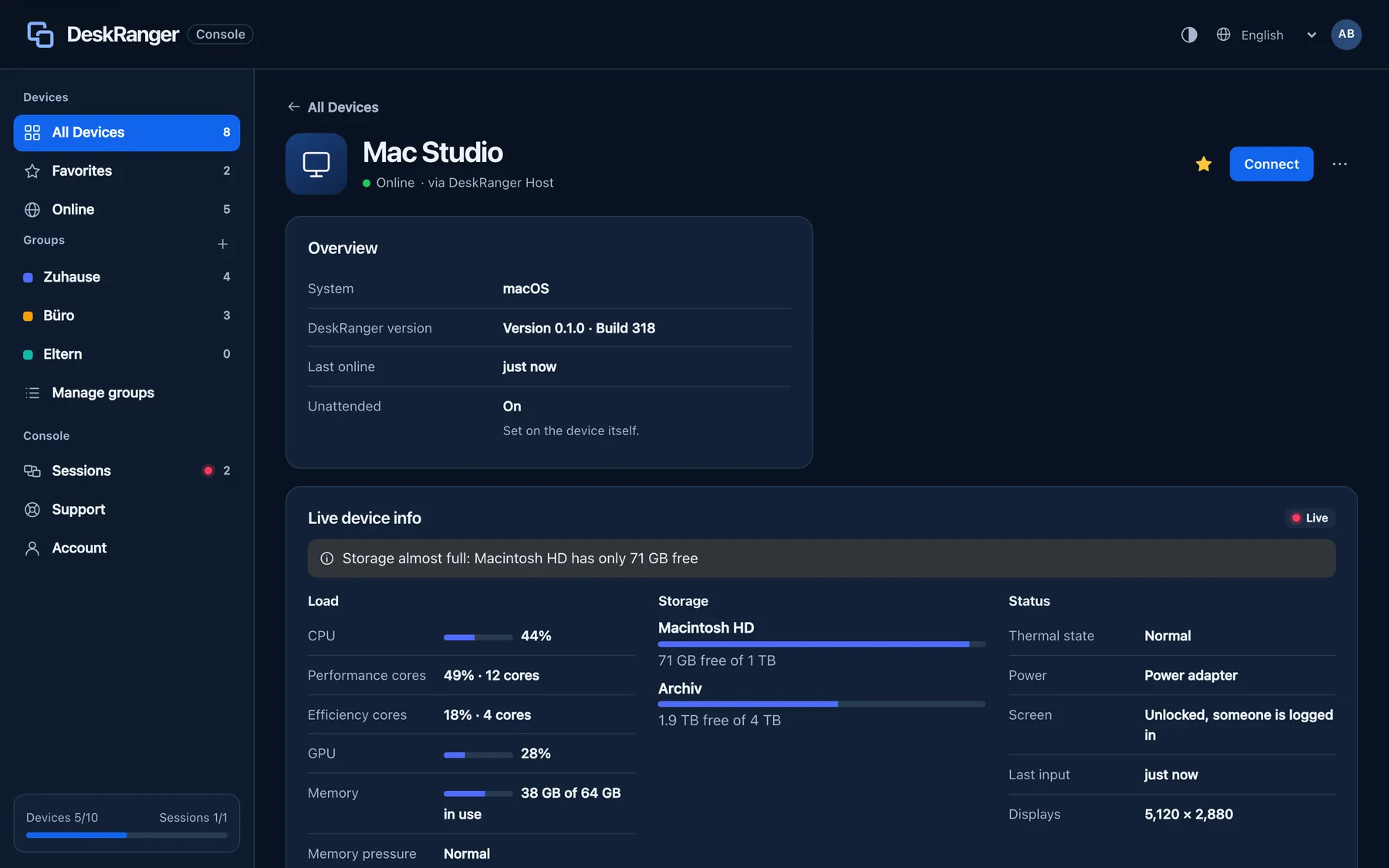Click Manage groups
This screenshot has width=1389, height=868.
tap(127, 393)
